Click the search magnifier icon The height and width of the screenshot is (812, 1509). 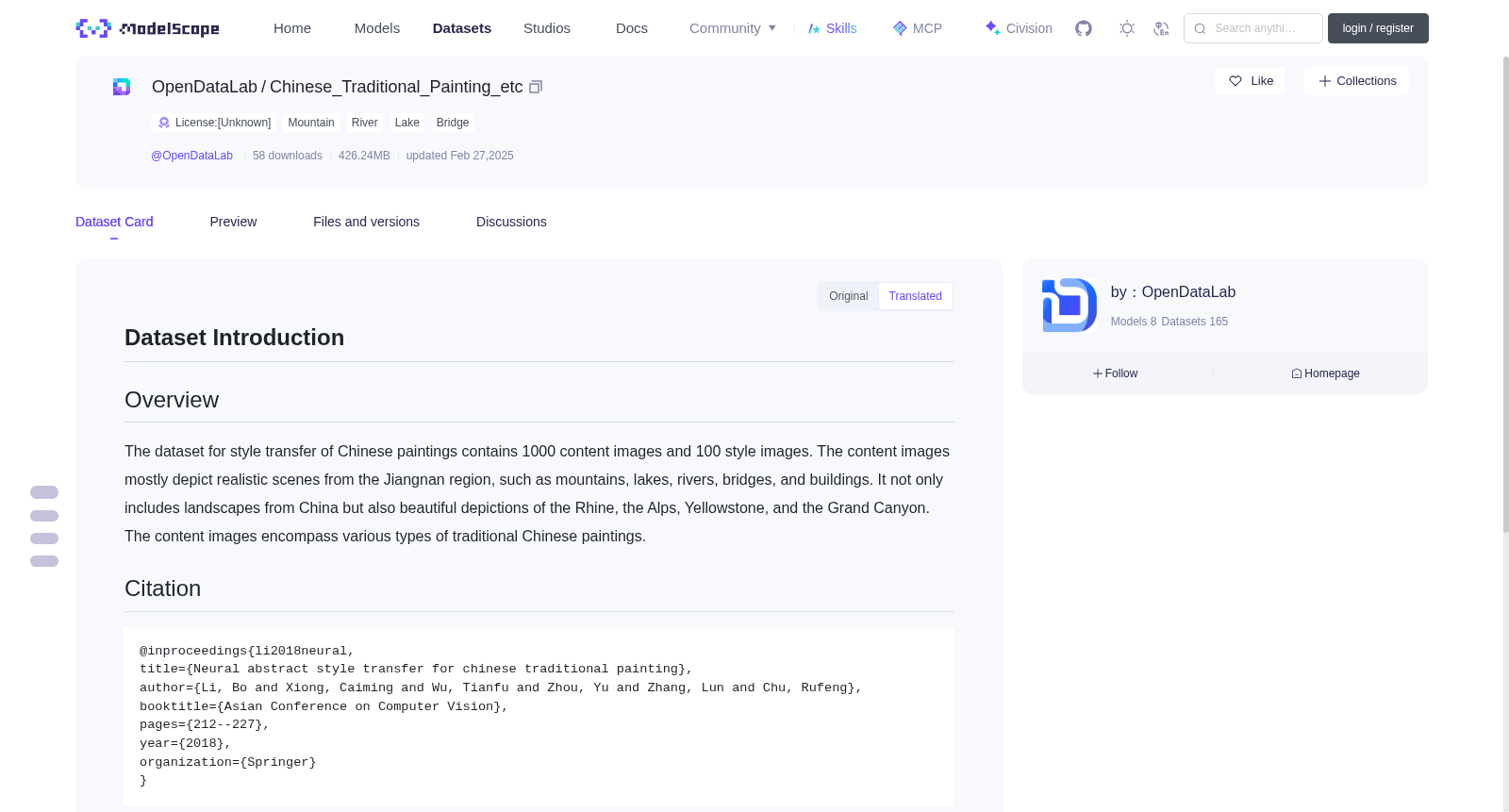(x=1200, y=28)
